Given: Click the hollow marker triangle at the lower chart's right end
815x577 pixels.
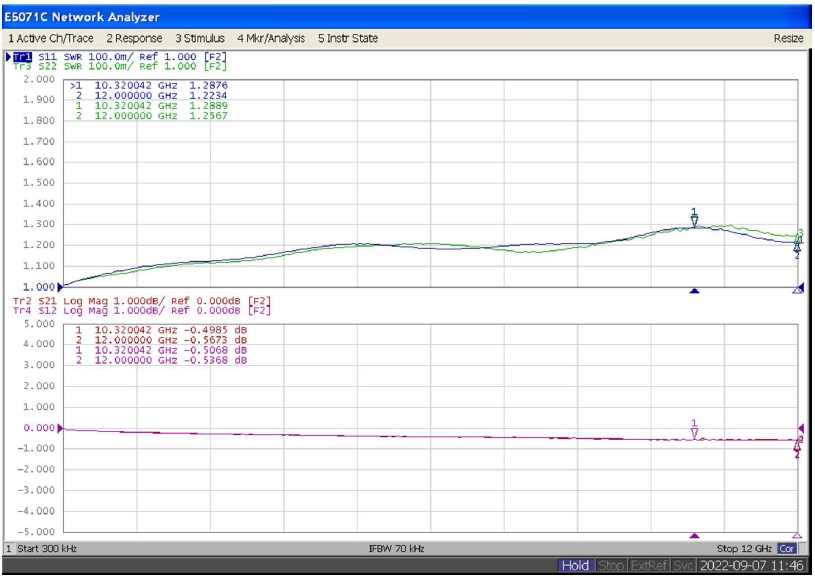Looking at the screenshot, I should [x=797, y=535].
